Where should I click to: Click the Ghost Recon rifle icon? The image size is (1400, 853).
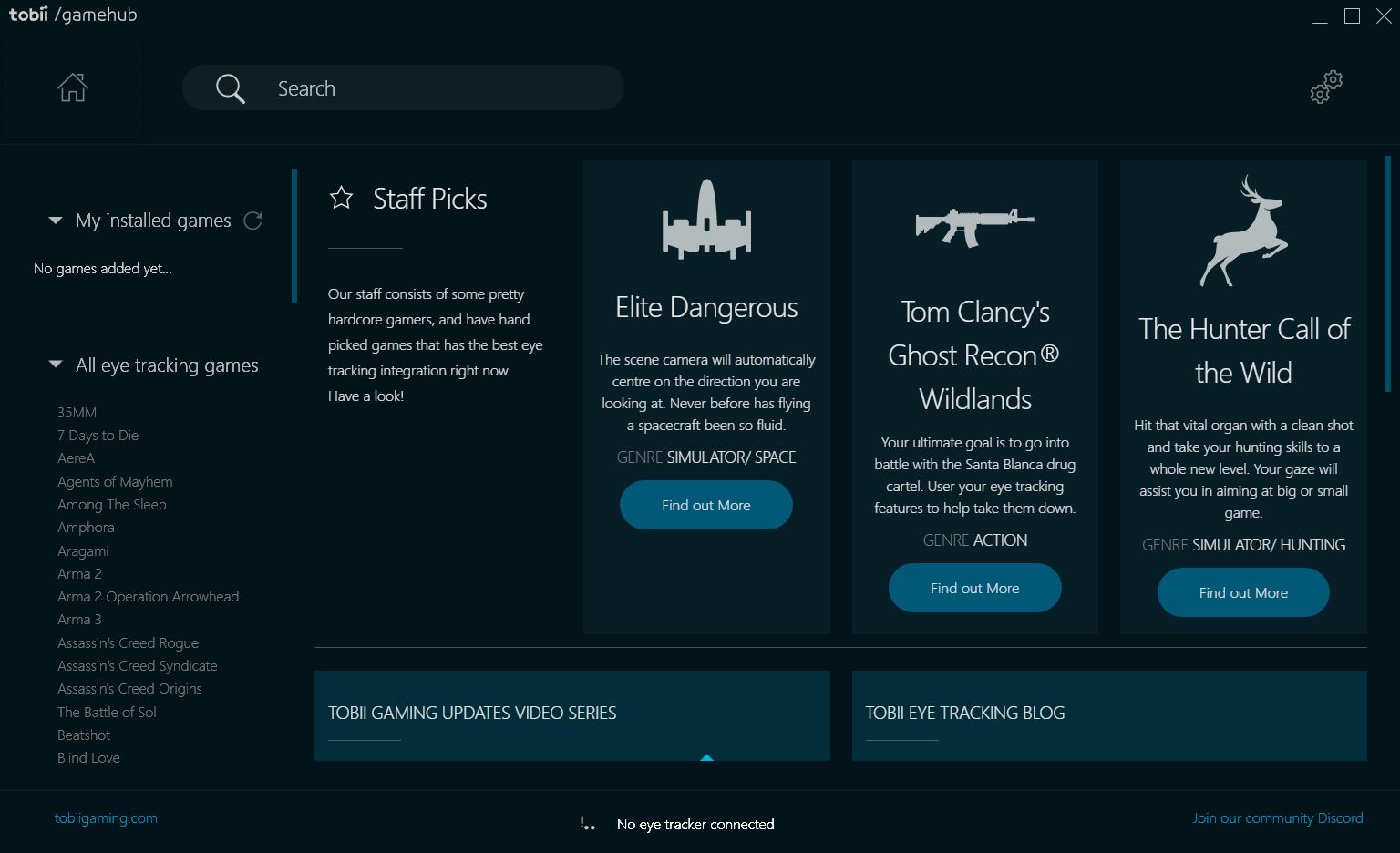pos(975,227)
